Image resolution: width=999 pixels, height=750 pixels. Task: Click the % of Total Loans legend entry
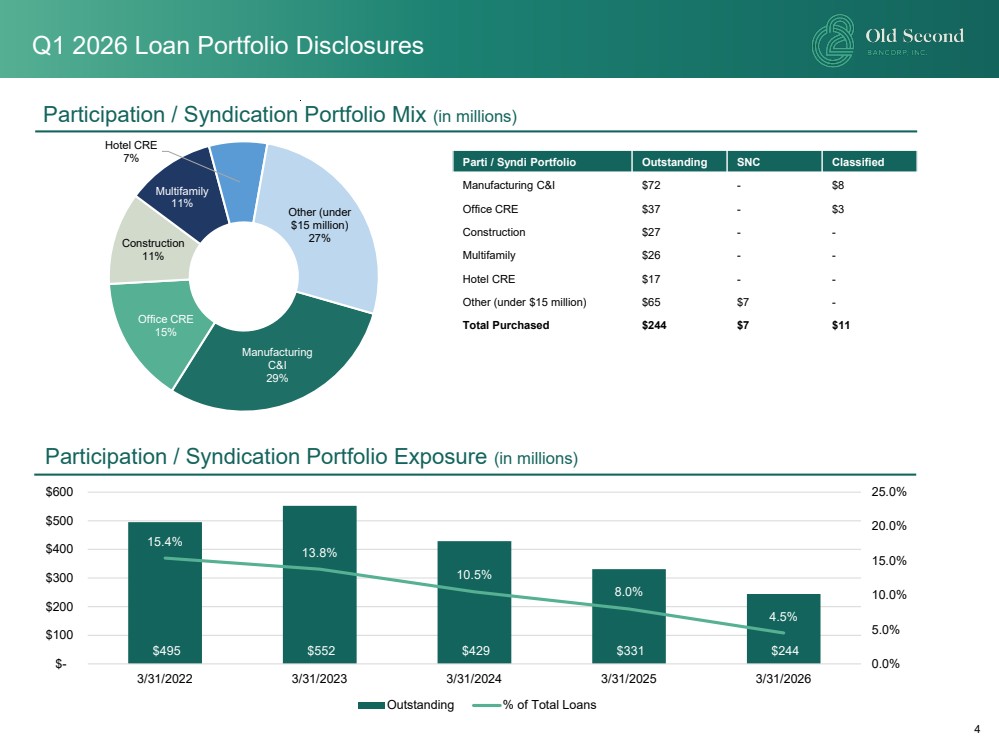pos(535,705)
